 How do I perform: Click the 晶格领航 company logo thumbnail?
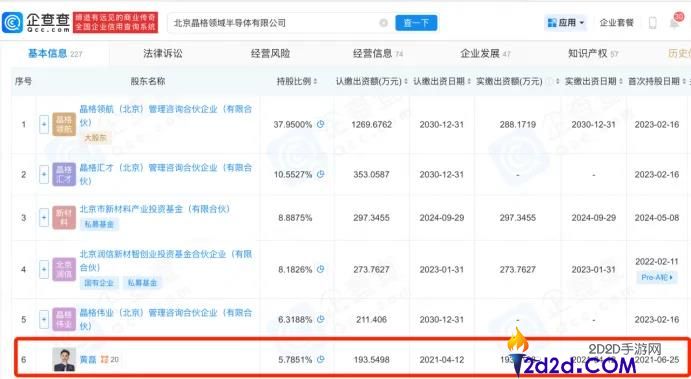(x=64, y=125)
